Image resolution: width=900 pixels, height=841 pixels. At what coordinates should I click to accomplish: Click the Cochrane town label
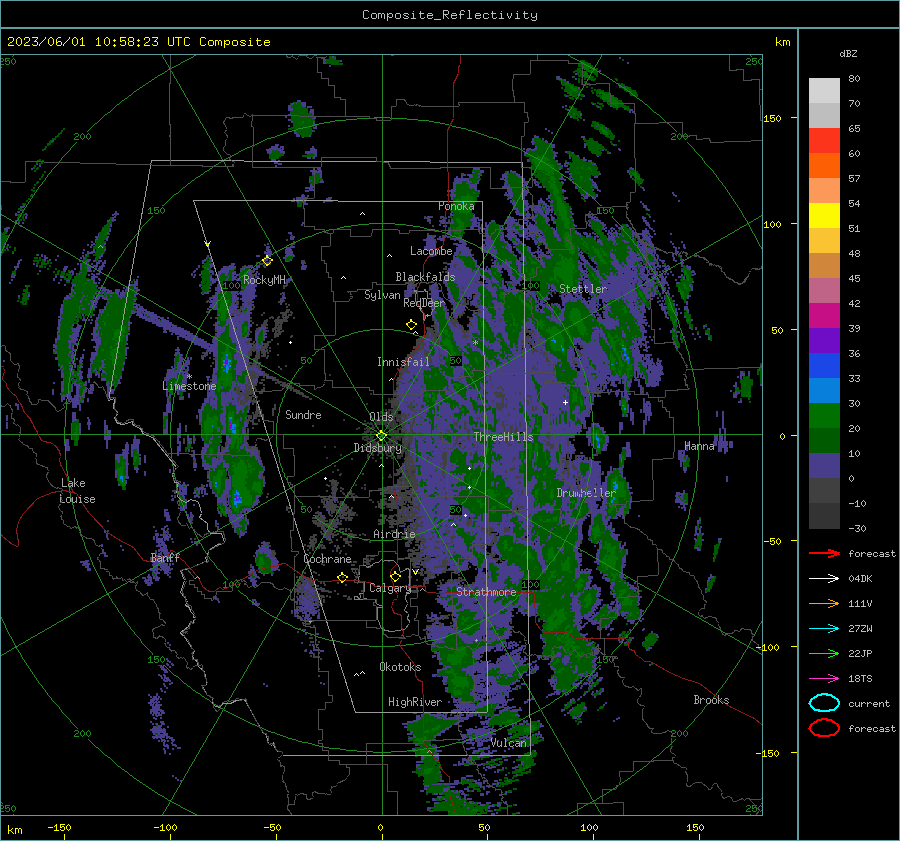(327, 559)
